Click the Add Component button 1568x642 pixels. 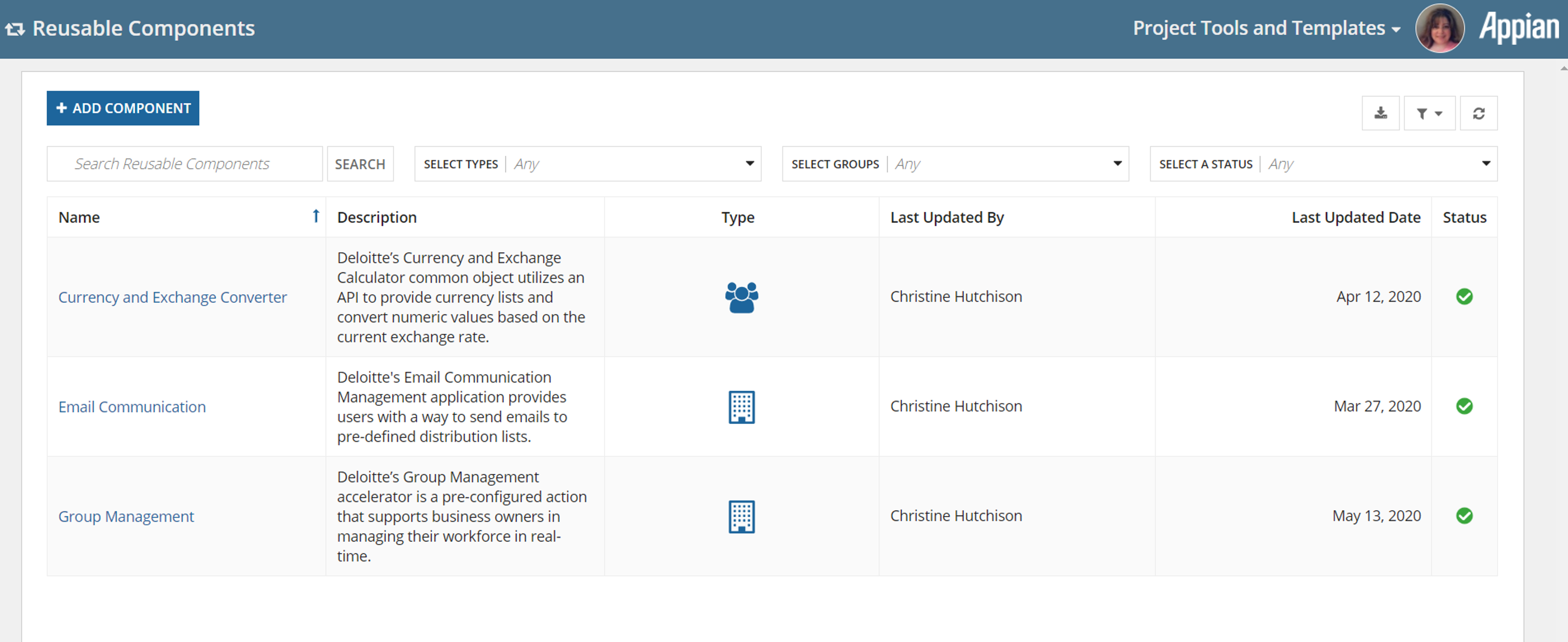pos(123,108)
